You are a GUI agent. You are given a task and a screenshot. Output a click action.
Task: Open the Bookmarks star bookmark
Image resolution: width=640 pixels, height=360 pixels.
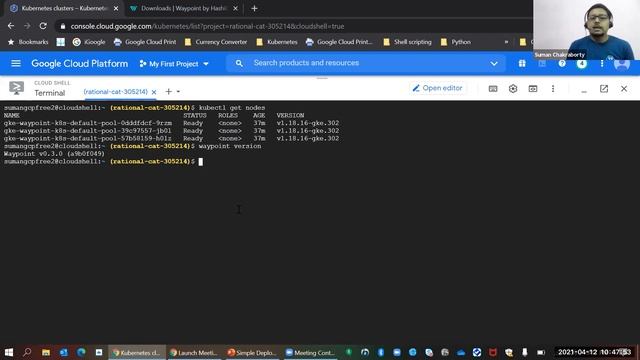pyautogui.click(x=28, y=42)
